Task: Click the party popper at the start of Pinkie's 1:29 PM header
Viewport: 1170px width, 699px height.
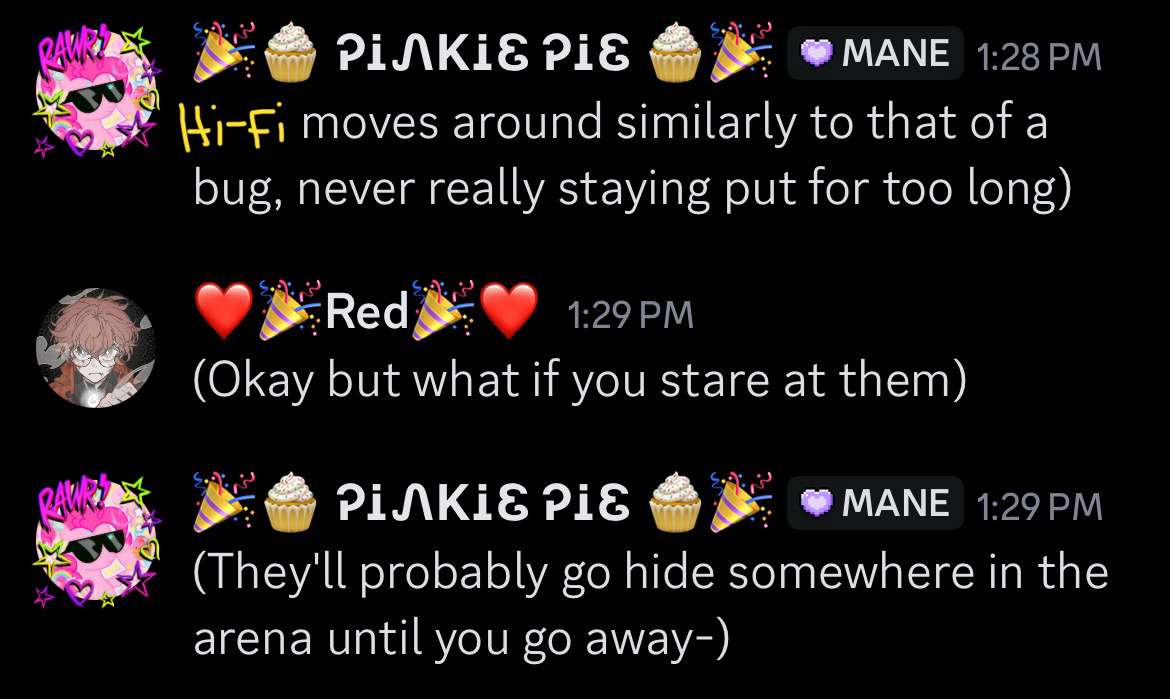Action: [223, 501]
